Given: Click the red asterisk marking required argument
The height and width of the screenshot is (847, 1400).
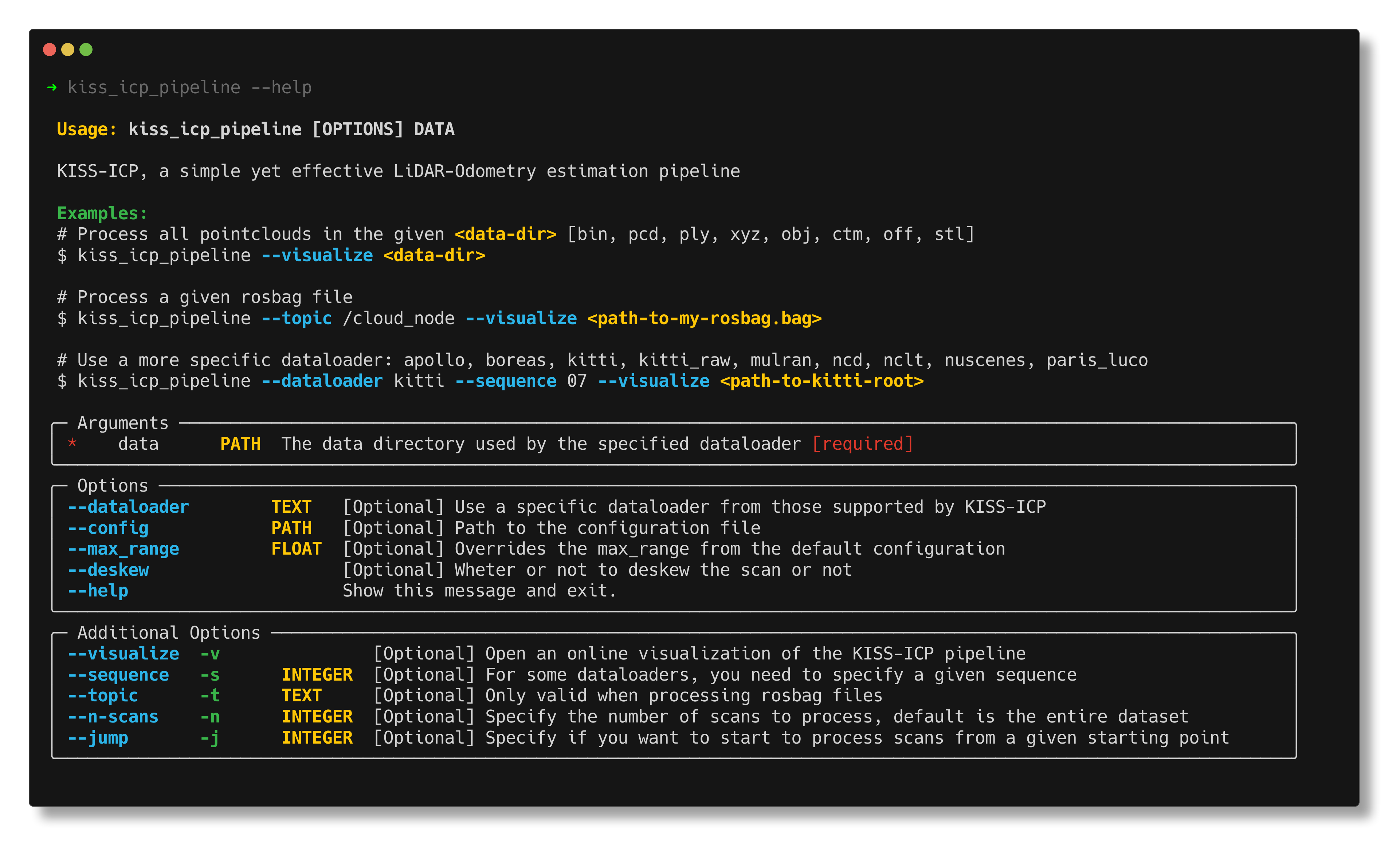Looking at the screenshot, I should coord(72,444).
